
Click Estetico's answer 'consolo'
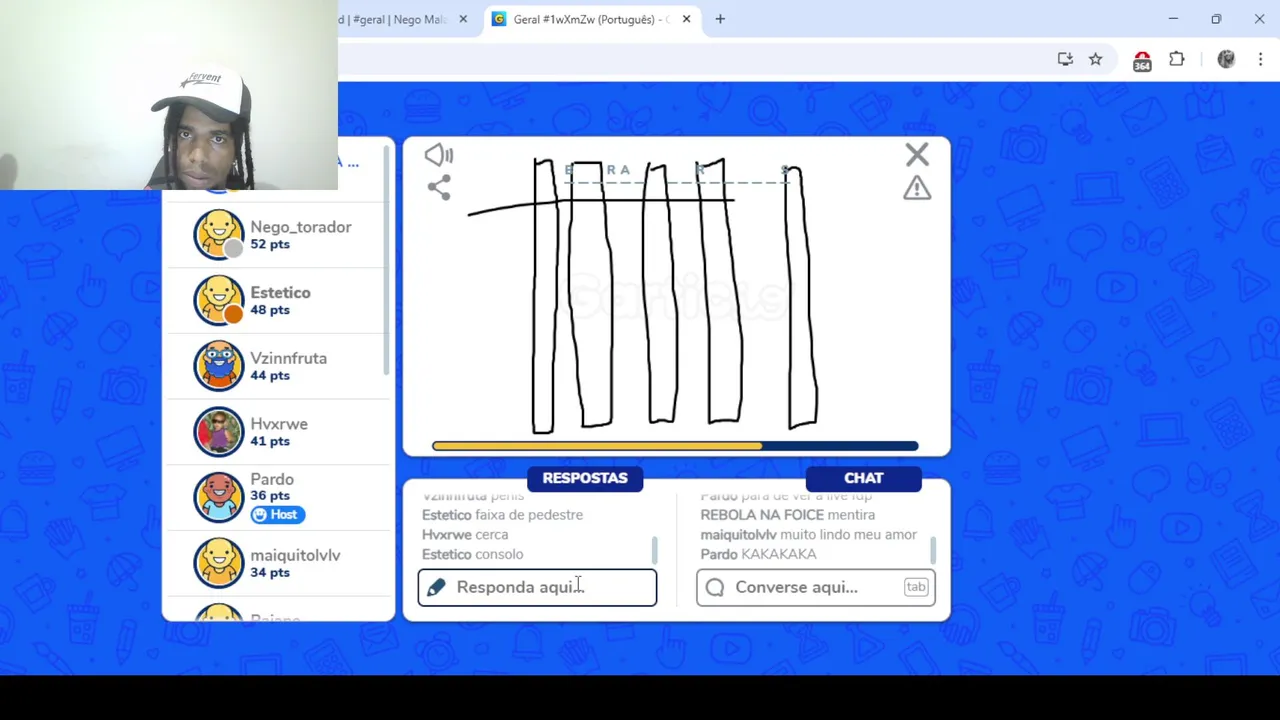pyautogui.click(x=499, y=554)
